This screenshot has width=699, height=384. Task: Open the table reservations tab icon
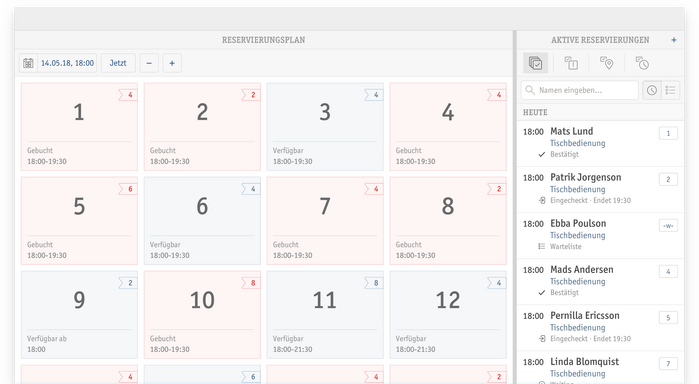[x=571, y=63]
